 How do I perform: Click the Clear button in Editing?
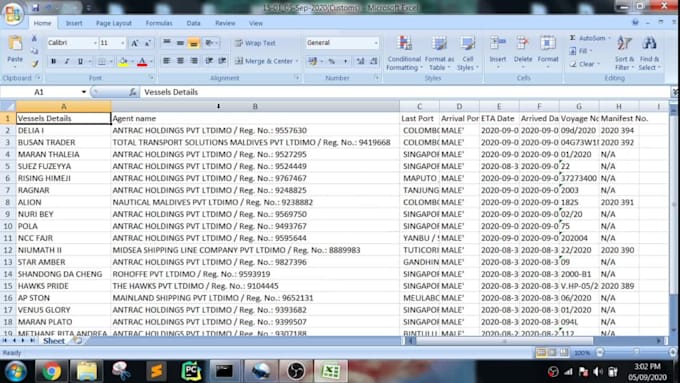(x=585, y=64)
